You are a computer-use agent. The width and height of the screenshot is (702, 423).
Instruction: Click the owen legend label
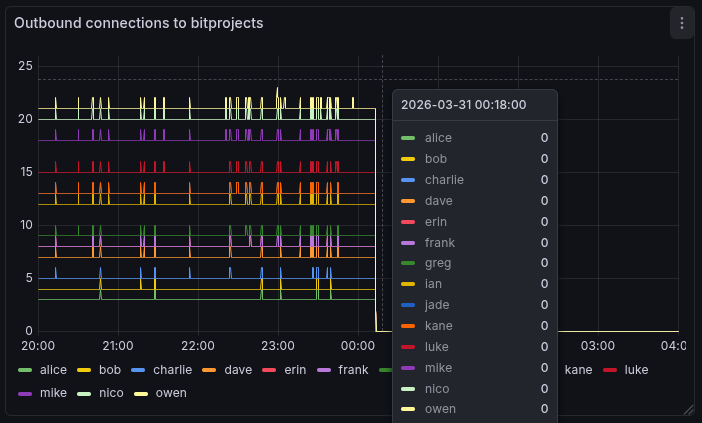171,393
